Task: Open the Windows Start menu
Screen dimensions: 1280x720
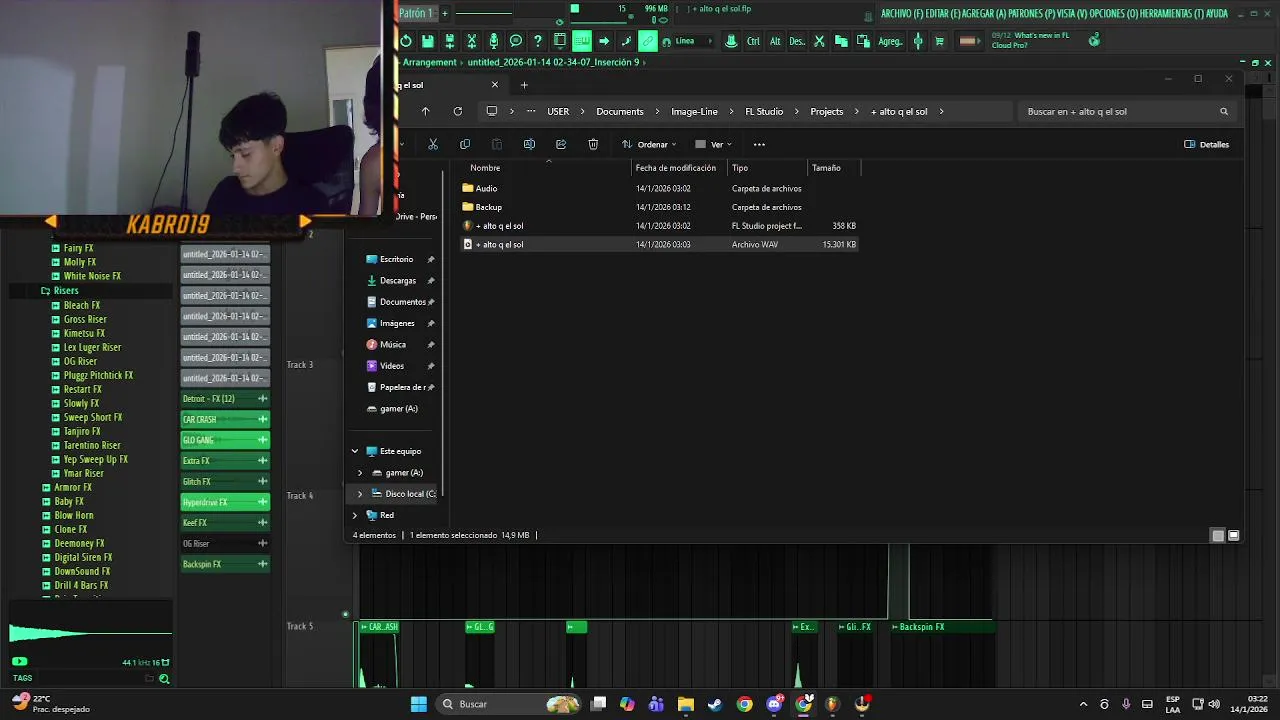Action: pyautogui.click(x=419, y=704)
